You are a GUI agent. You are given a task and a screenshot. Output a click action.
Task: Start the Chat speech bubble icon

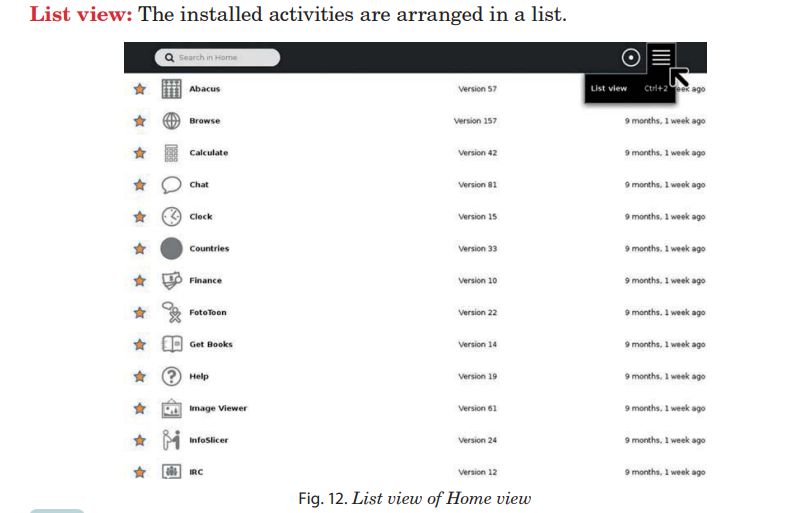point(171,184)
